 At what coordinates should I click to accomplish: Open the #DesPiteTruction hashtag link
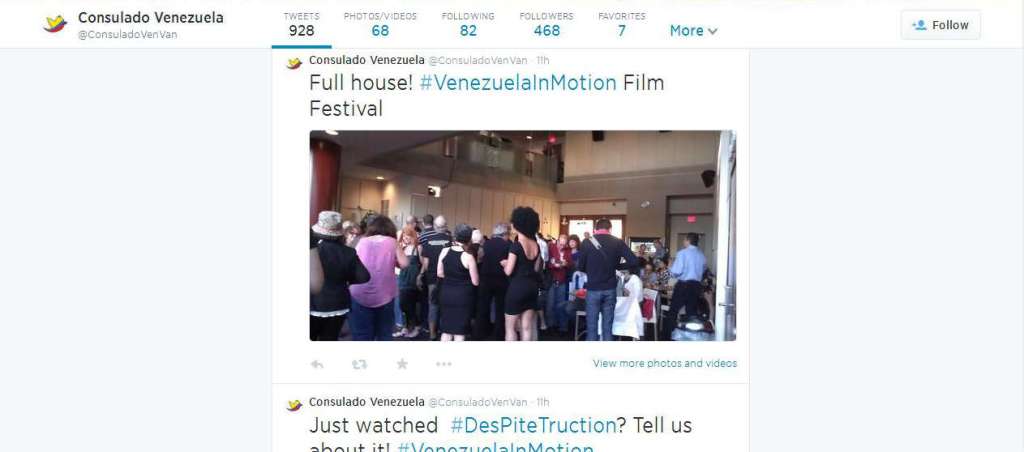533,425
